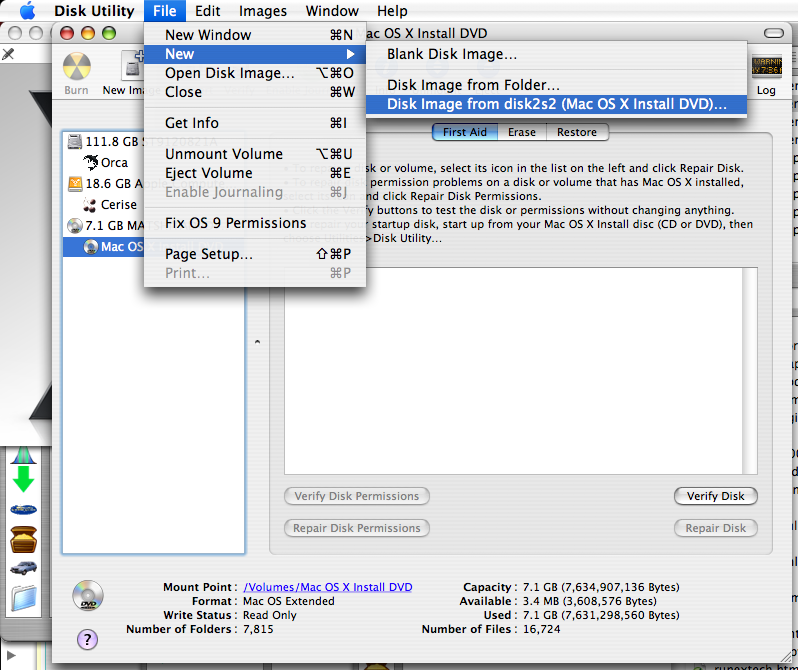Screen dimensions: 798x670
Task: Click the First Aid log scrollbar
Action: point(750,371)
